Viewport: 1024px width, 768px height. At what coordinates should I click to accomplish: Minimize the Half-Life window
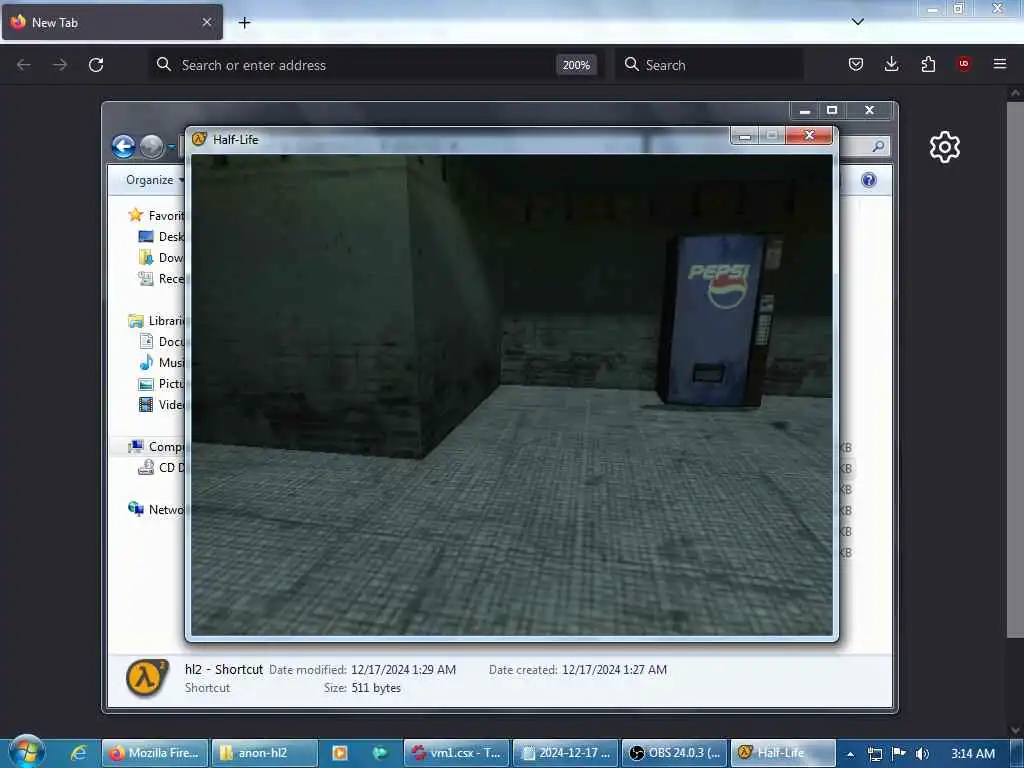[744, 136]
